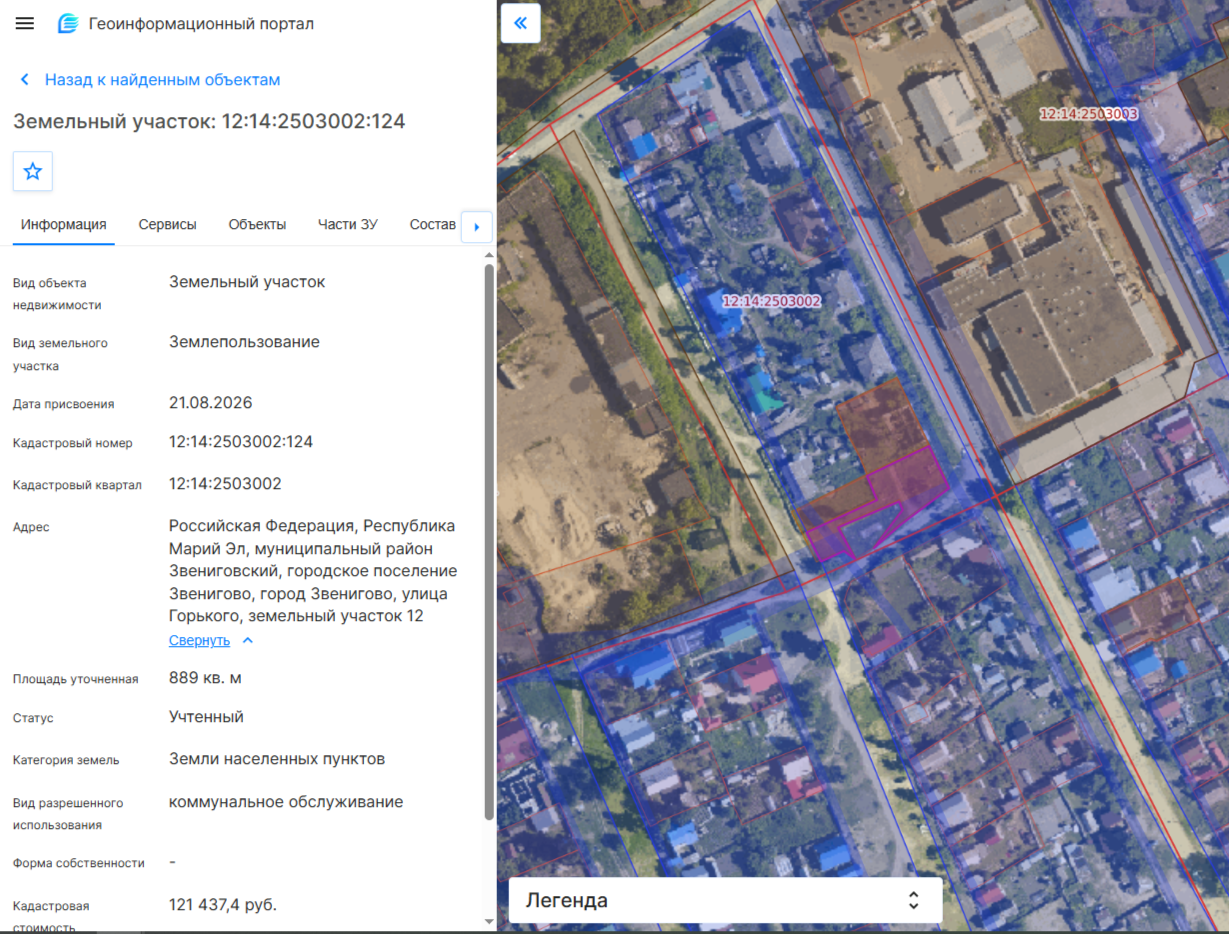The height and width of the screenshot is (934, 1229).
Task: Click the 12:14:2503002 quarter label on map
Action: coord(771,301)
